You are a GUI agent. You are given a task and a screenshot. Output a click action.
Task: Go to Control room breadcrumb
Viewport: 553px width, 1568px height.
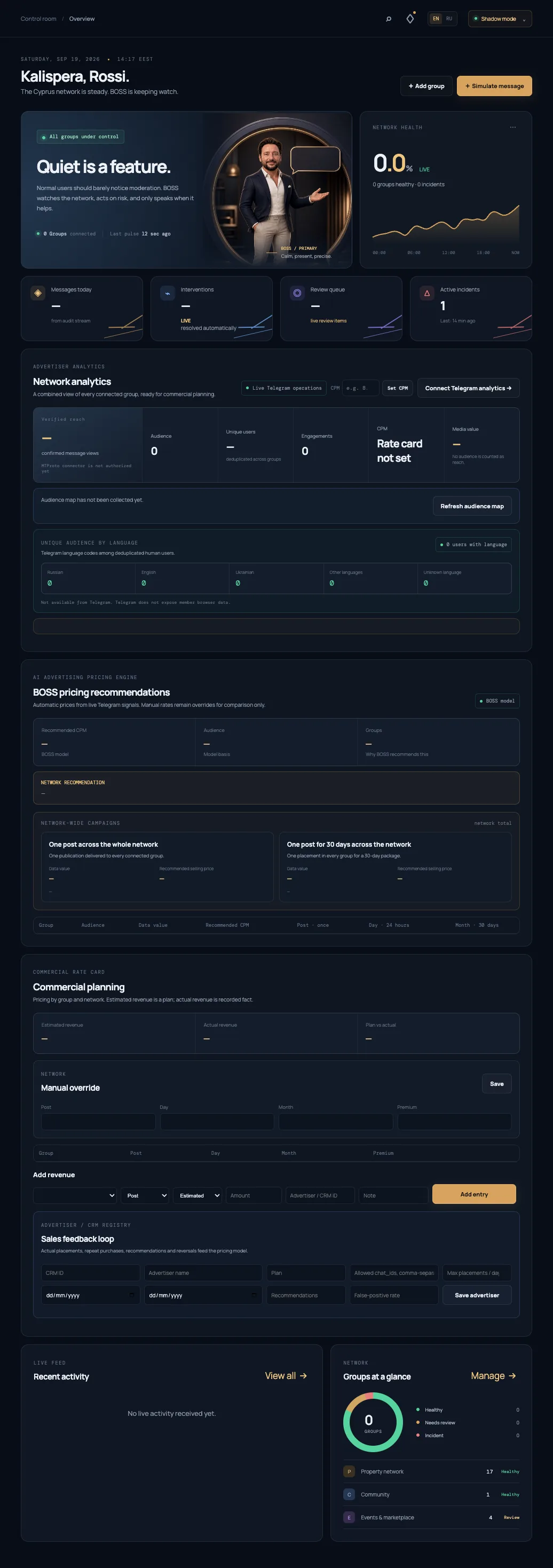point(38,19)
